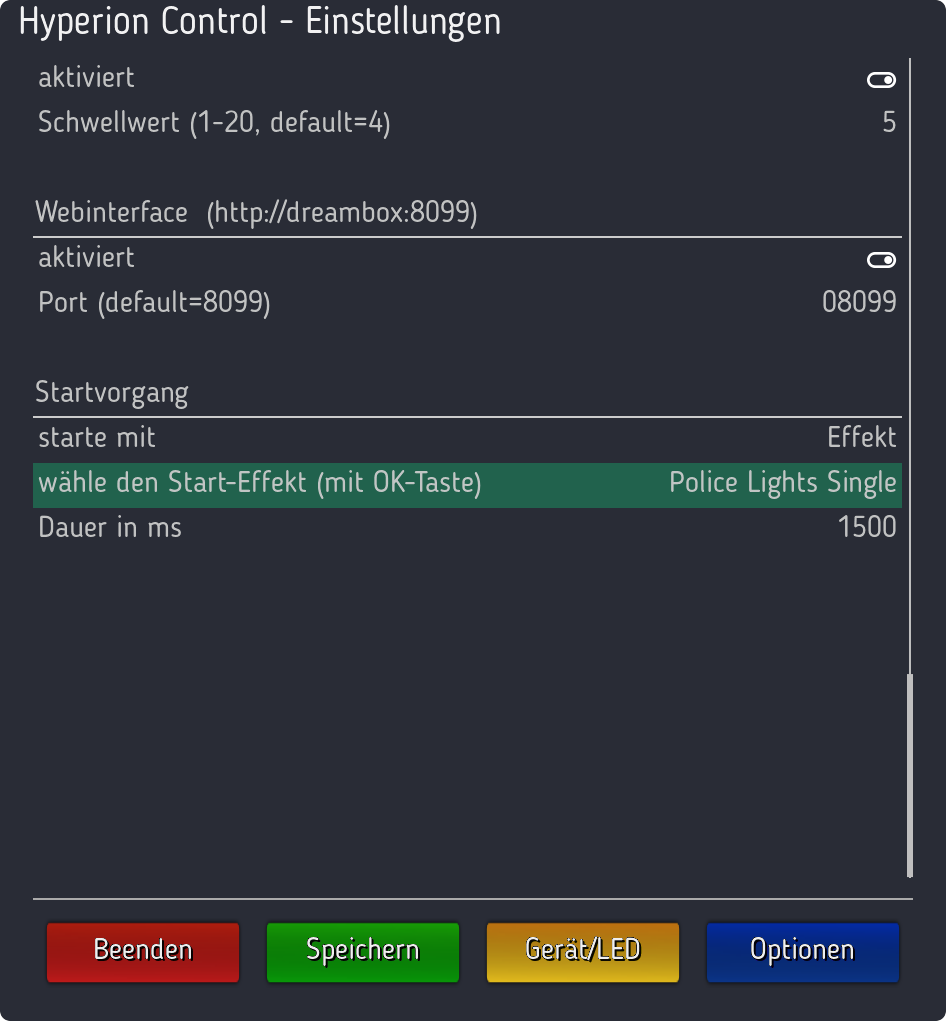Select the 'starte mit' setting label
This screenshot has width=946, height=1021.
(x=97, y=437)
